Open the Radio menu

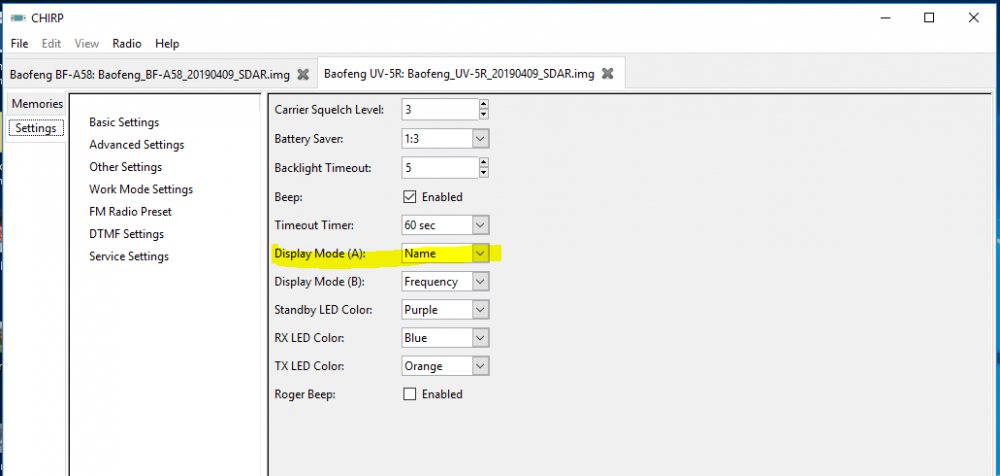[127, 43]
